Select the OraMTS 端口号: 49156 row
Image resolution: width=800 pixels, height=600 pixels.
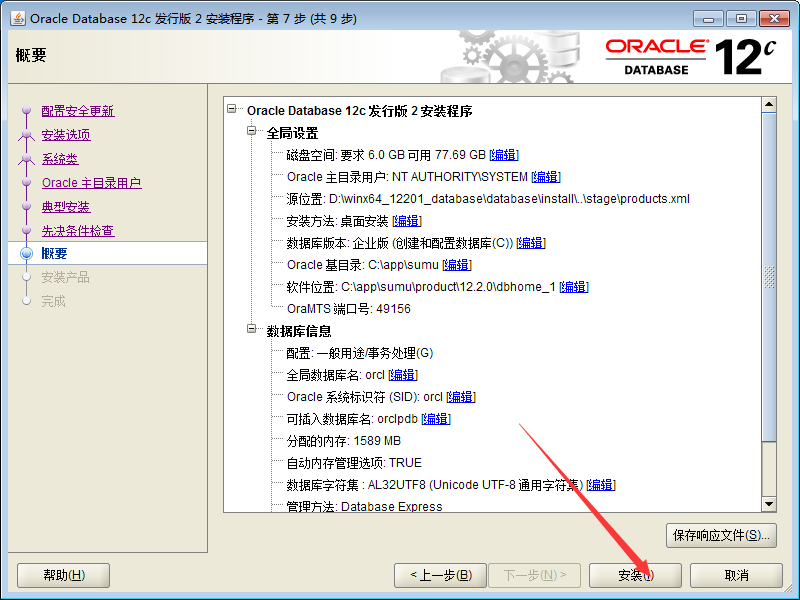coord(348,309)
